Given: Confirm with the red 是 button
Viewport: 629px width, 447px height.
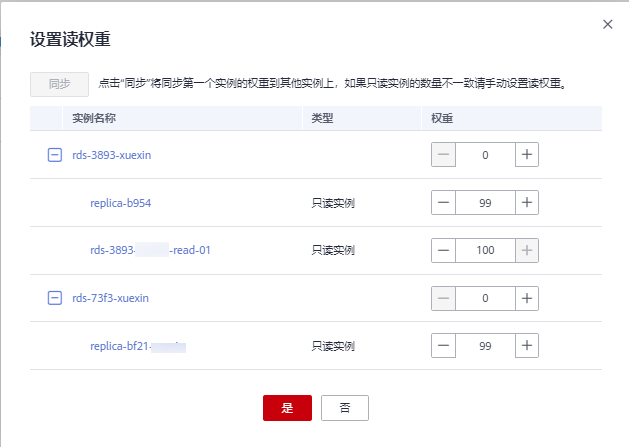Looking at the screenshot, I should click(287, 408).
